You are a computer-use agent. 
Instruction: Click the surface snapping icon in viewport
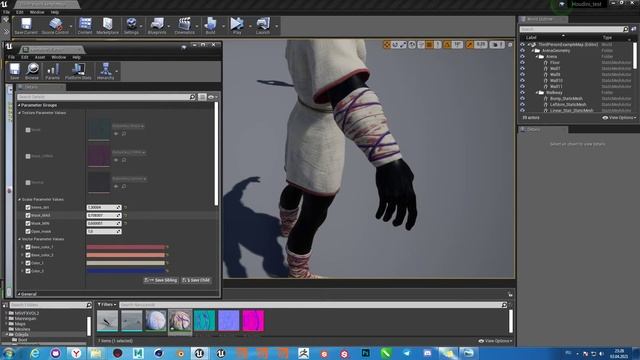pos(421,44)
